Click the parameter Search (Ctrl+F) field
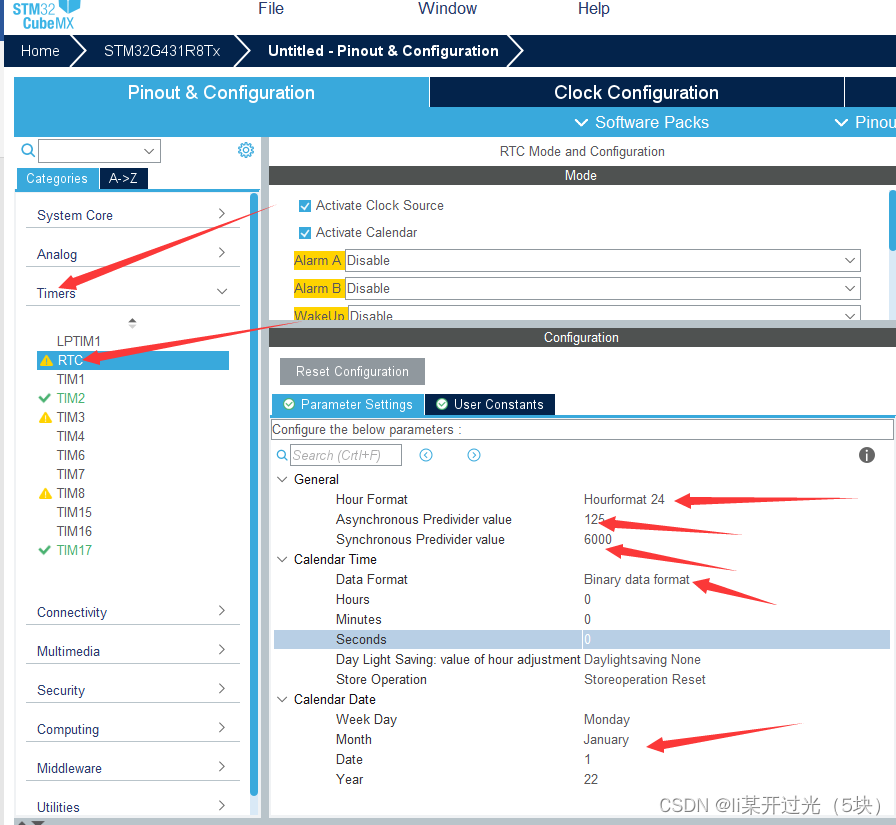The width and height of the screenshot is (896, 825). point(346,455)
